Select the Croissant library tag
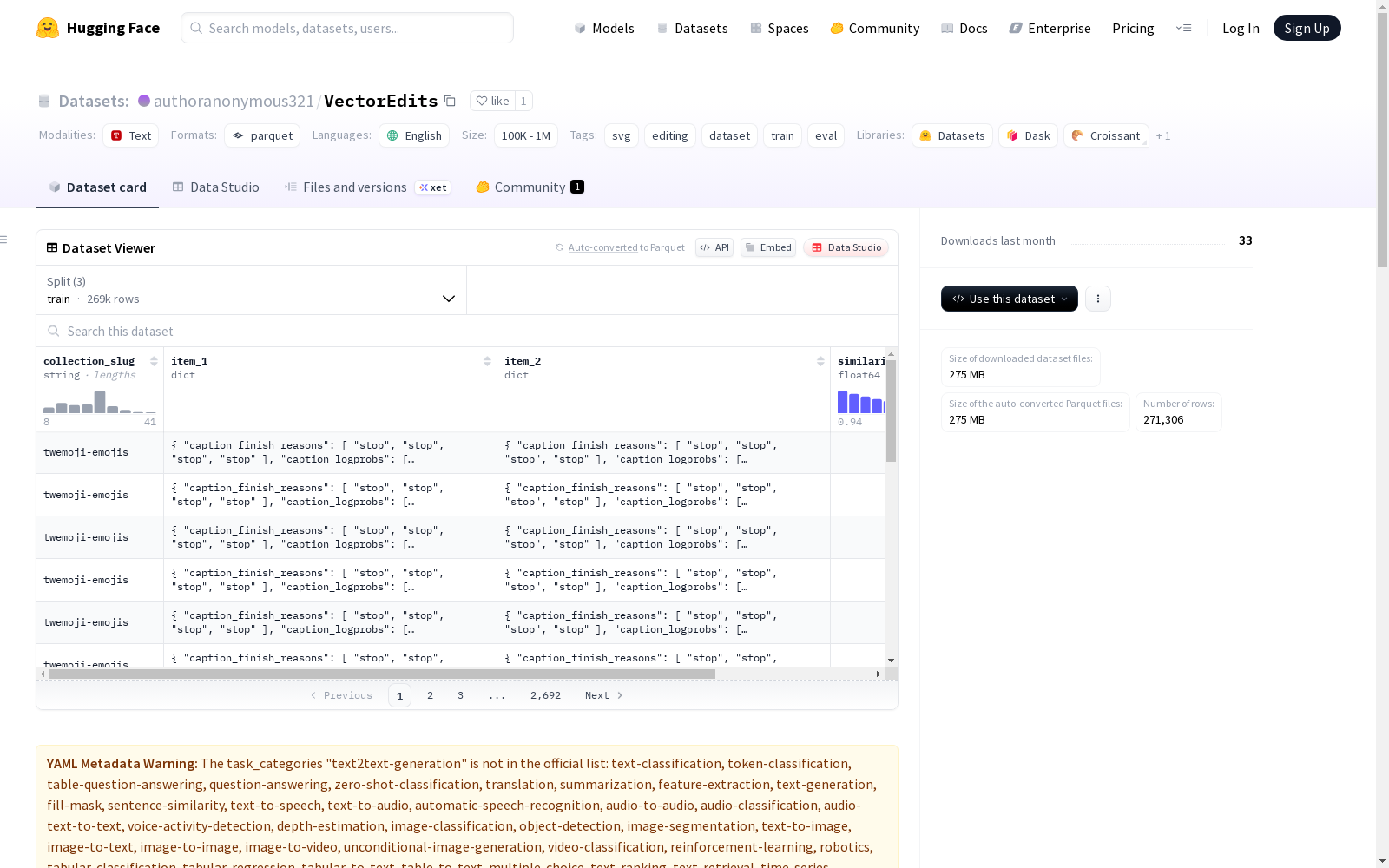The image size is (1389, 868). click(x=1106, y=135)
